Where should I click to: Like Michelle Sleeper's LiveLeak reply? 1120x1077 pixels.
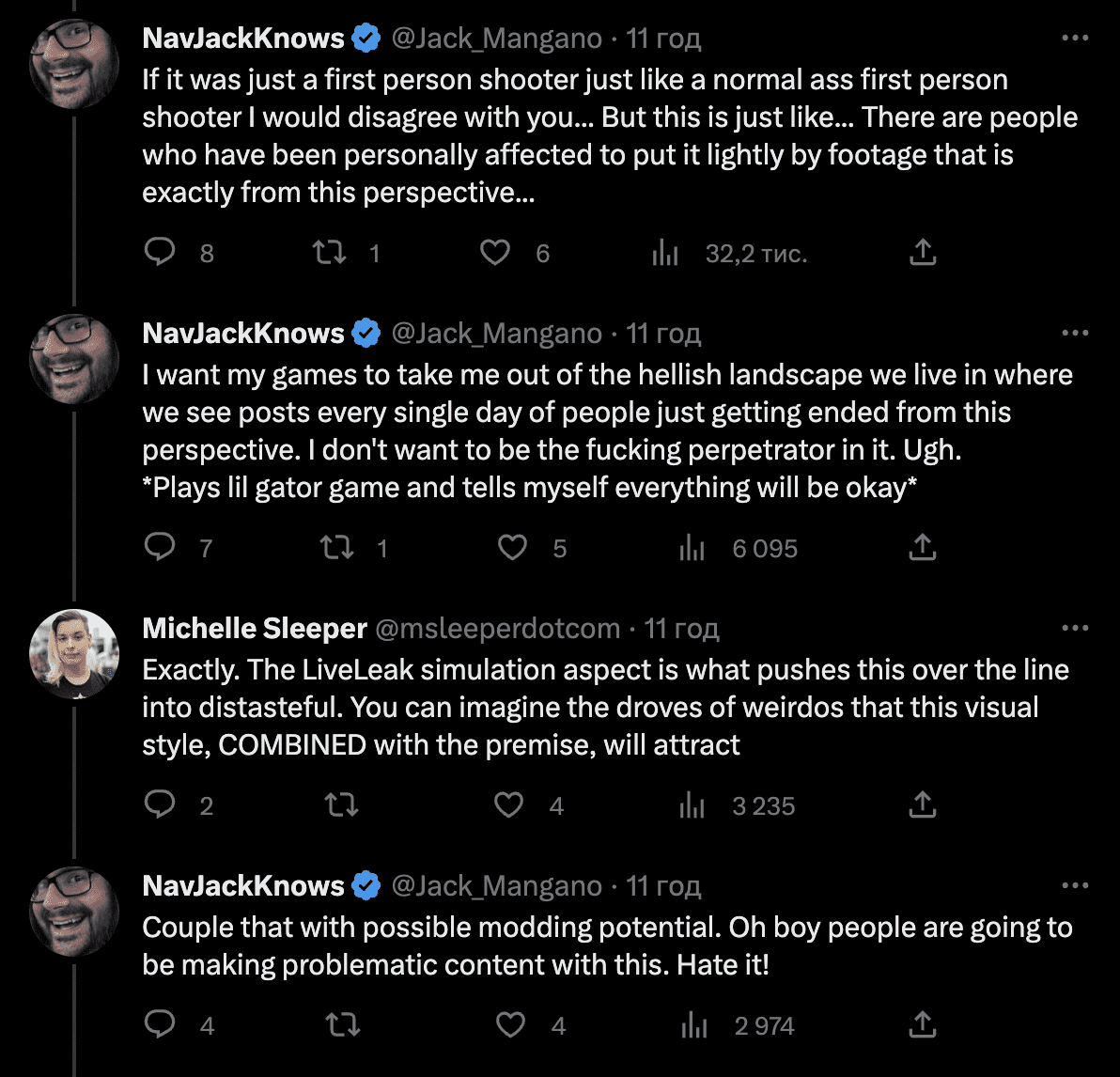[x=508, y=804]
